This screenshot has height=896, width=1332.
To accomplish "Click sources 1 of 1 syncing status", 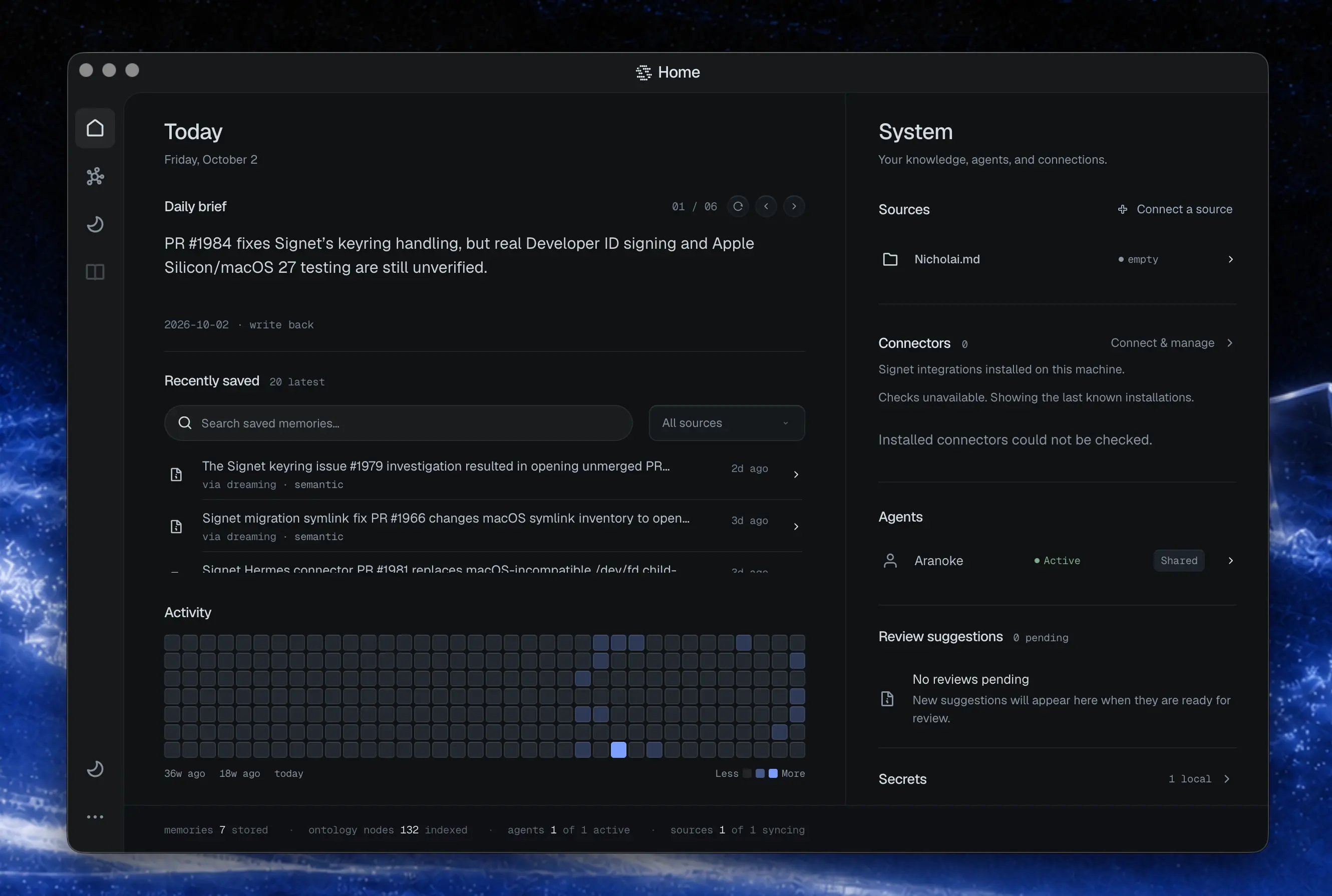I will (738, 830).
